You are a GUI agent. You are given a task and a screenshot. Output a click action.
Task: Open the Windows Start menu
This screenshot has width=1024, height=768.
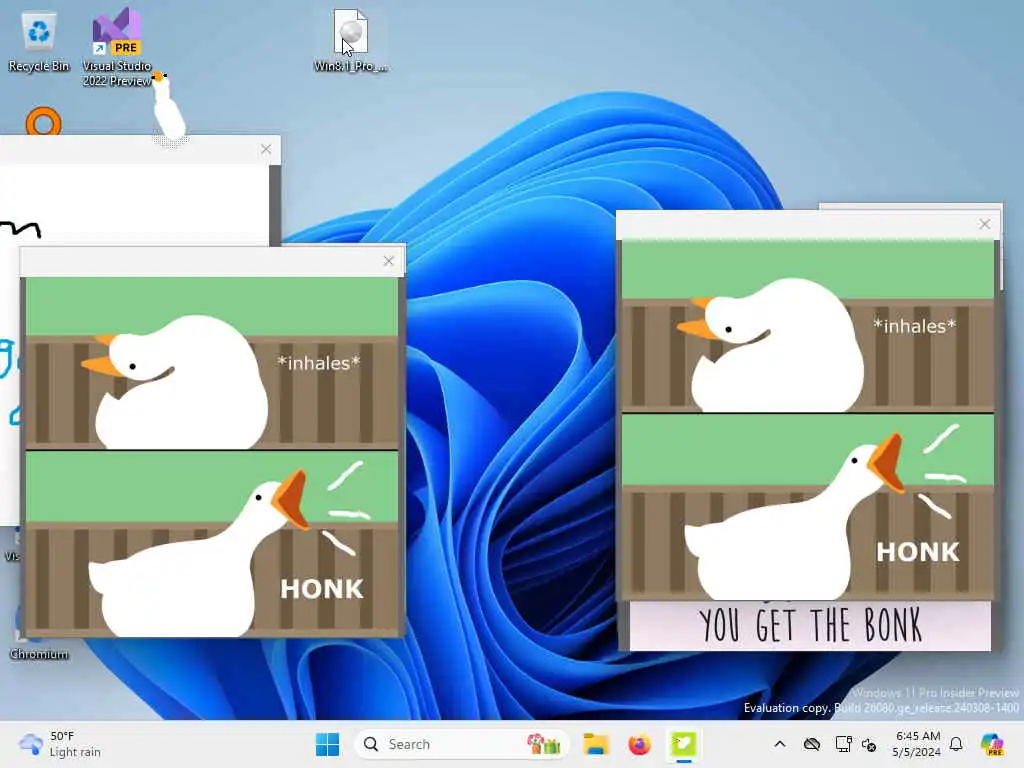(327, 744)
